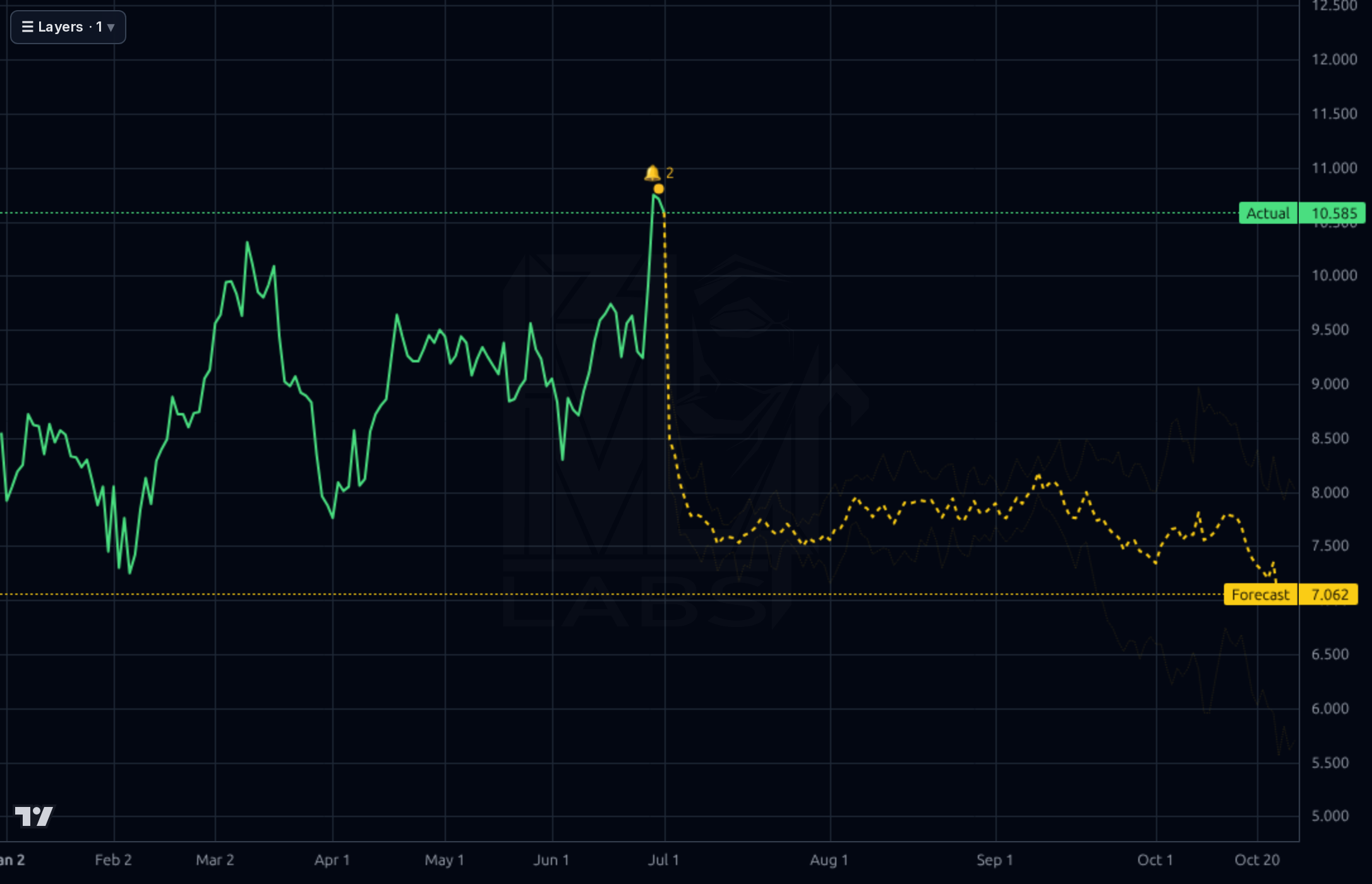Click the yellow Forecast label tag
This screenshot has height=884, width=1372.
(x=1260, y=595)
